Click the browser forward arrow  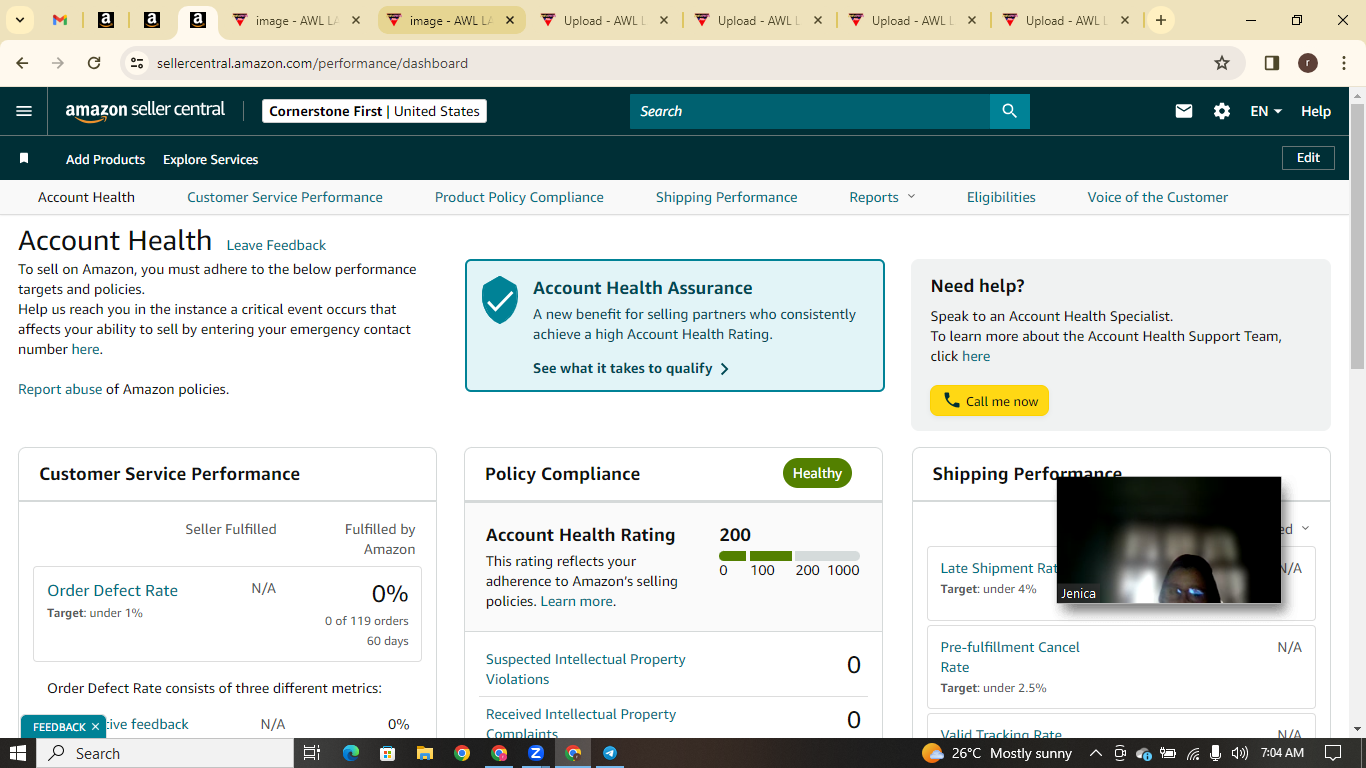tap(58, 63)
